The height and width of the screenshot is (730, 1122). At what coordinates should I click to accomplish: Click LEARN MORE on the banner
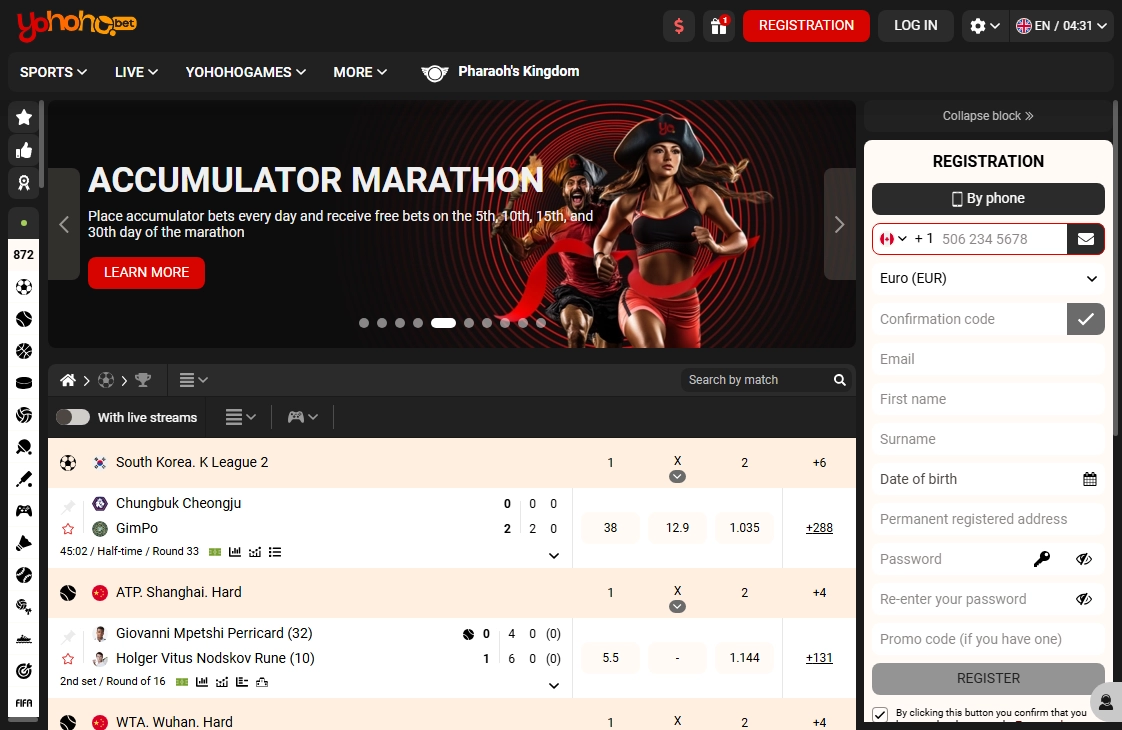146,273
